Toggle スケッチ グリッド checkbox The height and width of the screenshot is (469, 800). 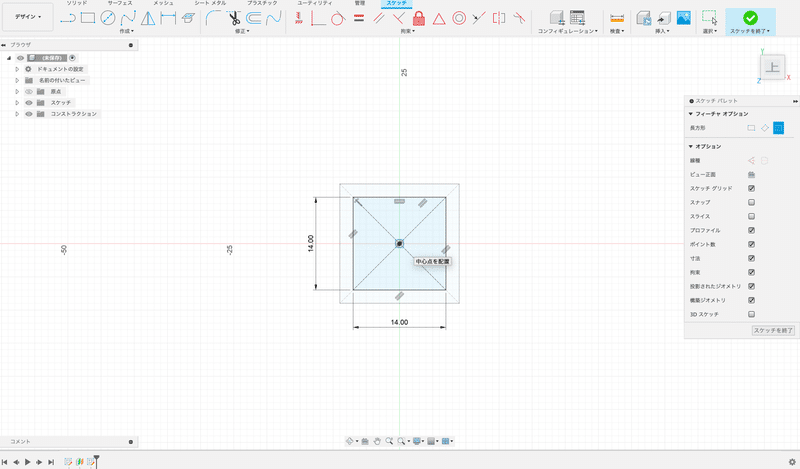(x=751, y=188)
